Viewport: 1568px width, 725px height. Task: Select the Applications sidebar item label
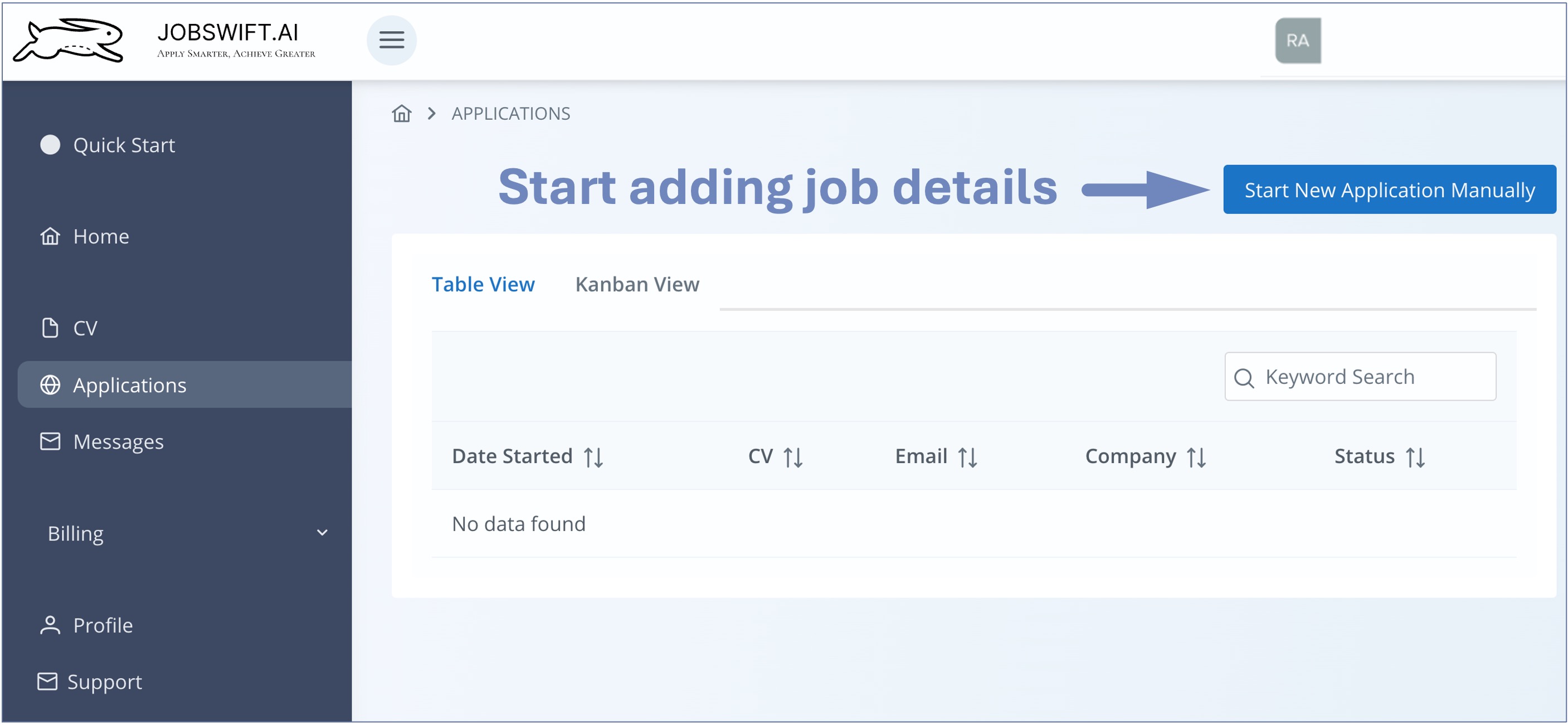click(x=130, y=385)
